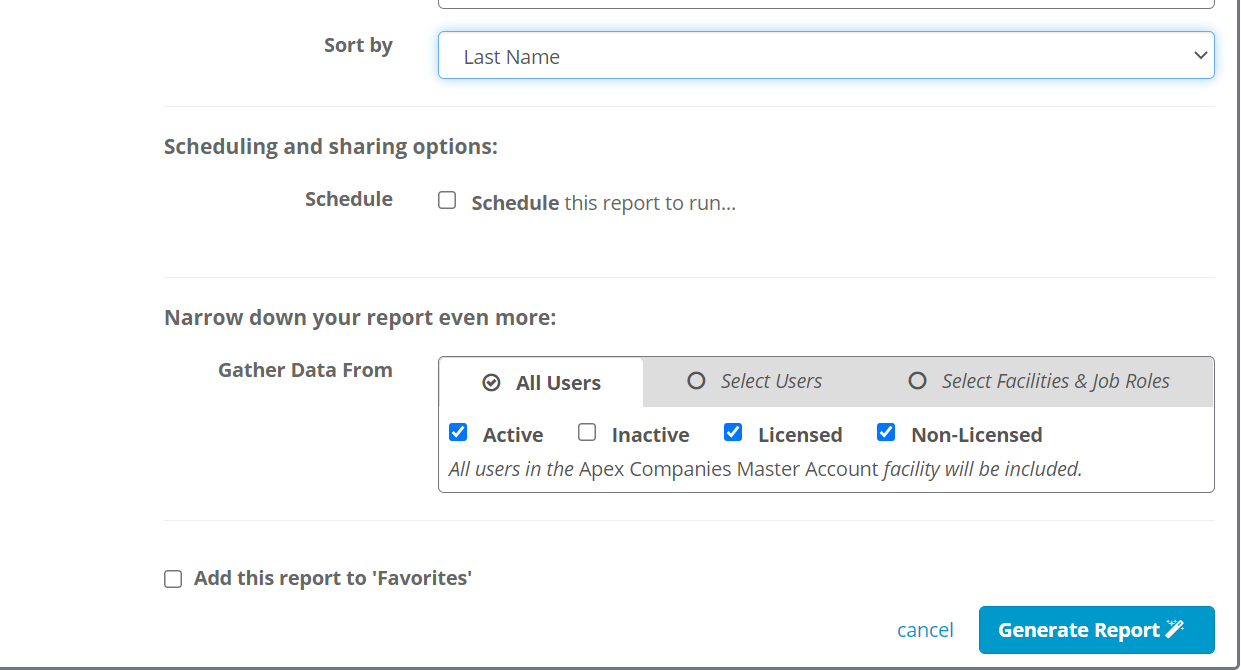
Task: Click the chevron on the Sort by dropdown
Action: click(x=1200, y=56)
